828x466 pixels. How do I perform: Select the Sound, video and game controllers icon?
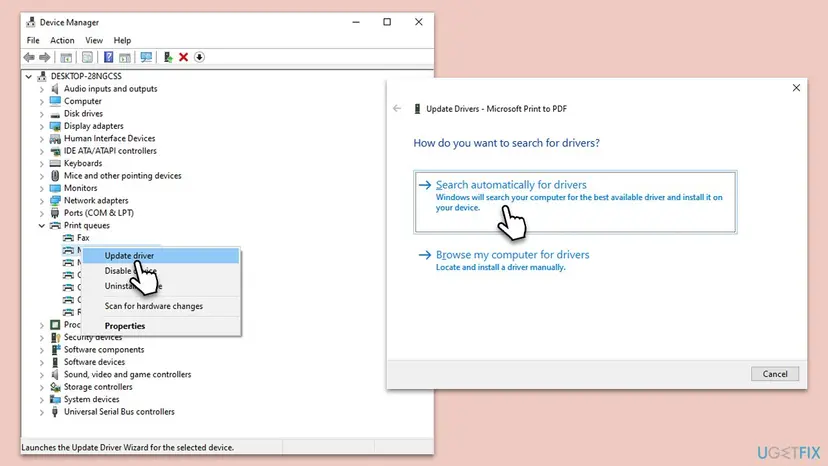tap(55, 375)
